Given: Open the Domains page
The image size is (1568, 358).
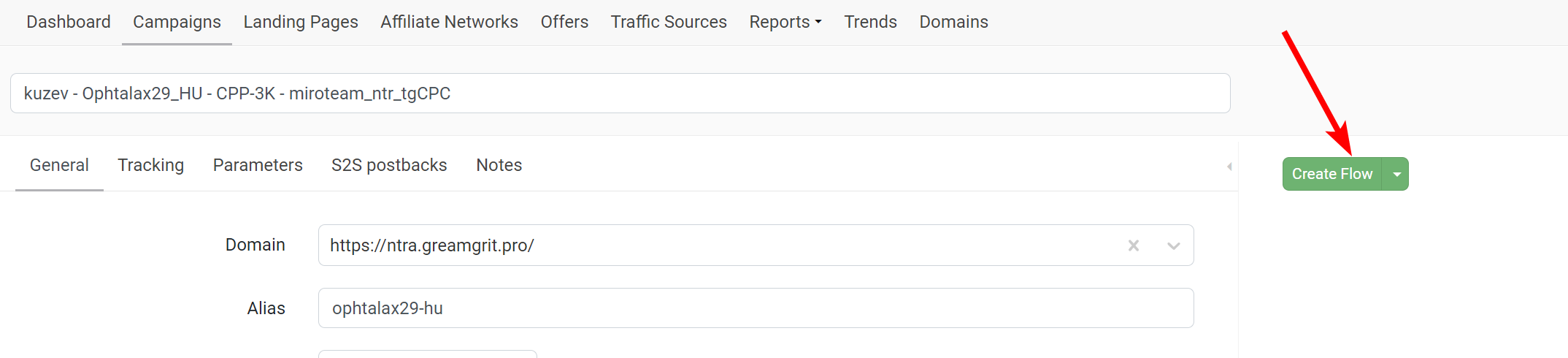Looking at the screenshot, I should click(x=953, y=22).
